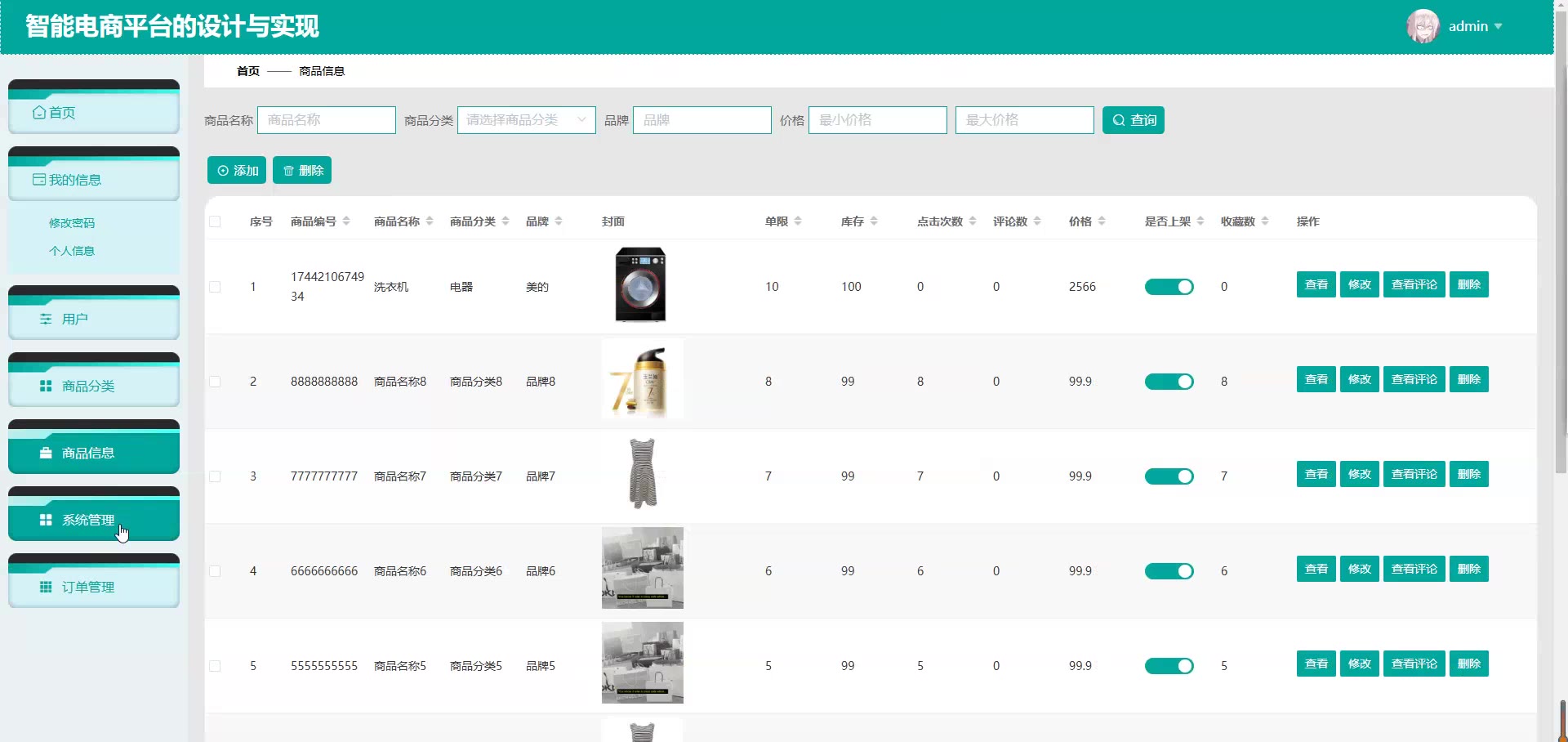Toggle 是否上架 switch for 洗衣机
This screenshot has height=742, width=1568.
[x=1169, y=287]
